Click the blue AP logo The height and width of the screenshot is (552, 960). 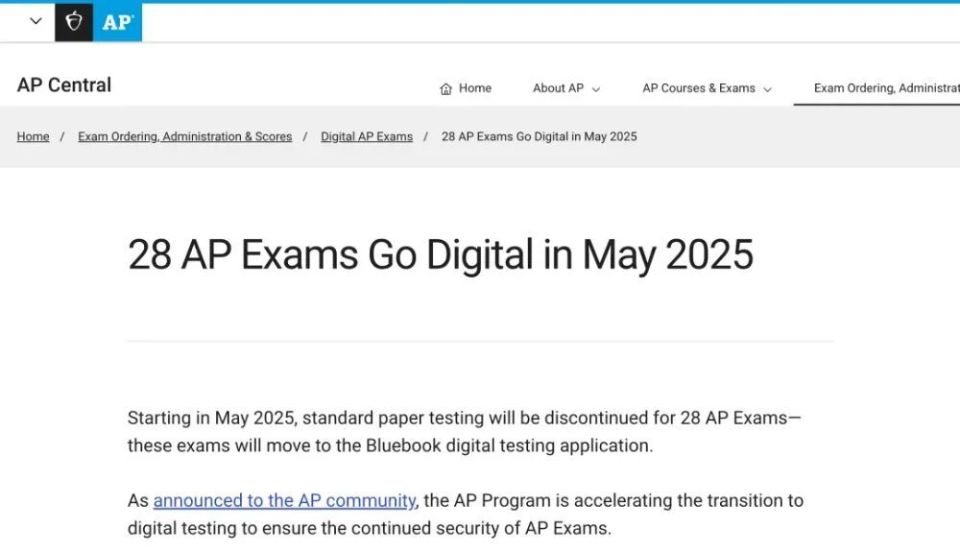coord(117,22)
